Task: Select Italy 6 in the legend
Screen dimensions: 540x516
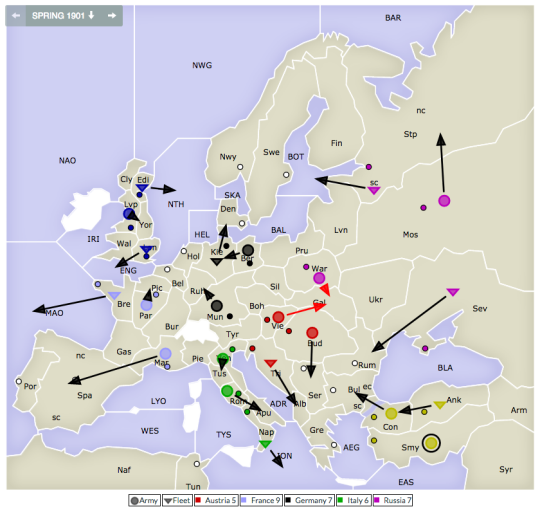Action: [x=353, y=500]
